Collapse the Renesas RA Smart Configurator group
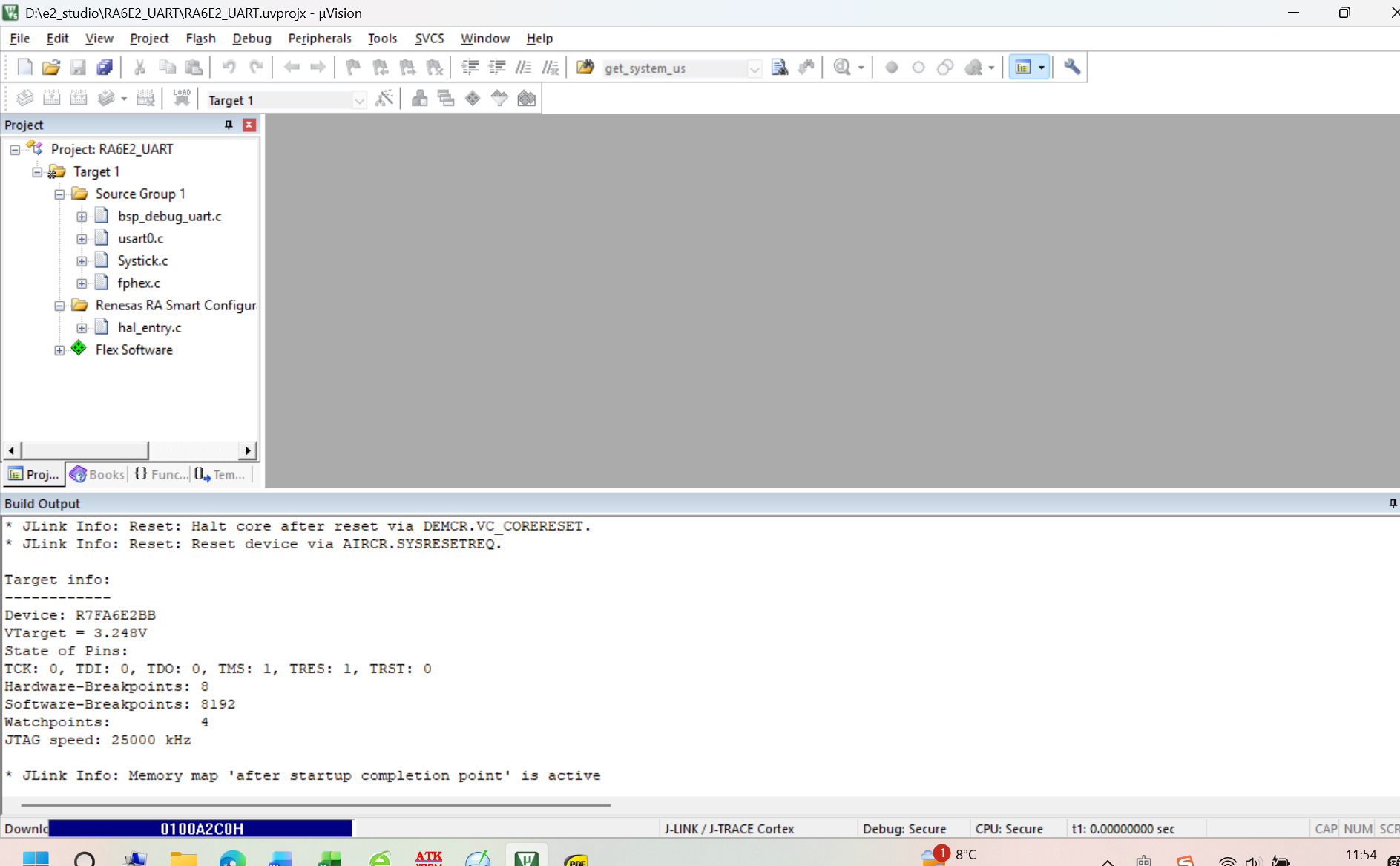 coord(59,306)
